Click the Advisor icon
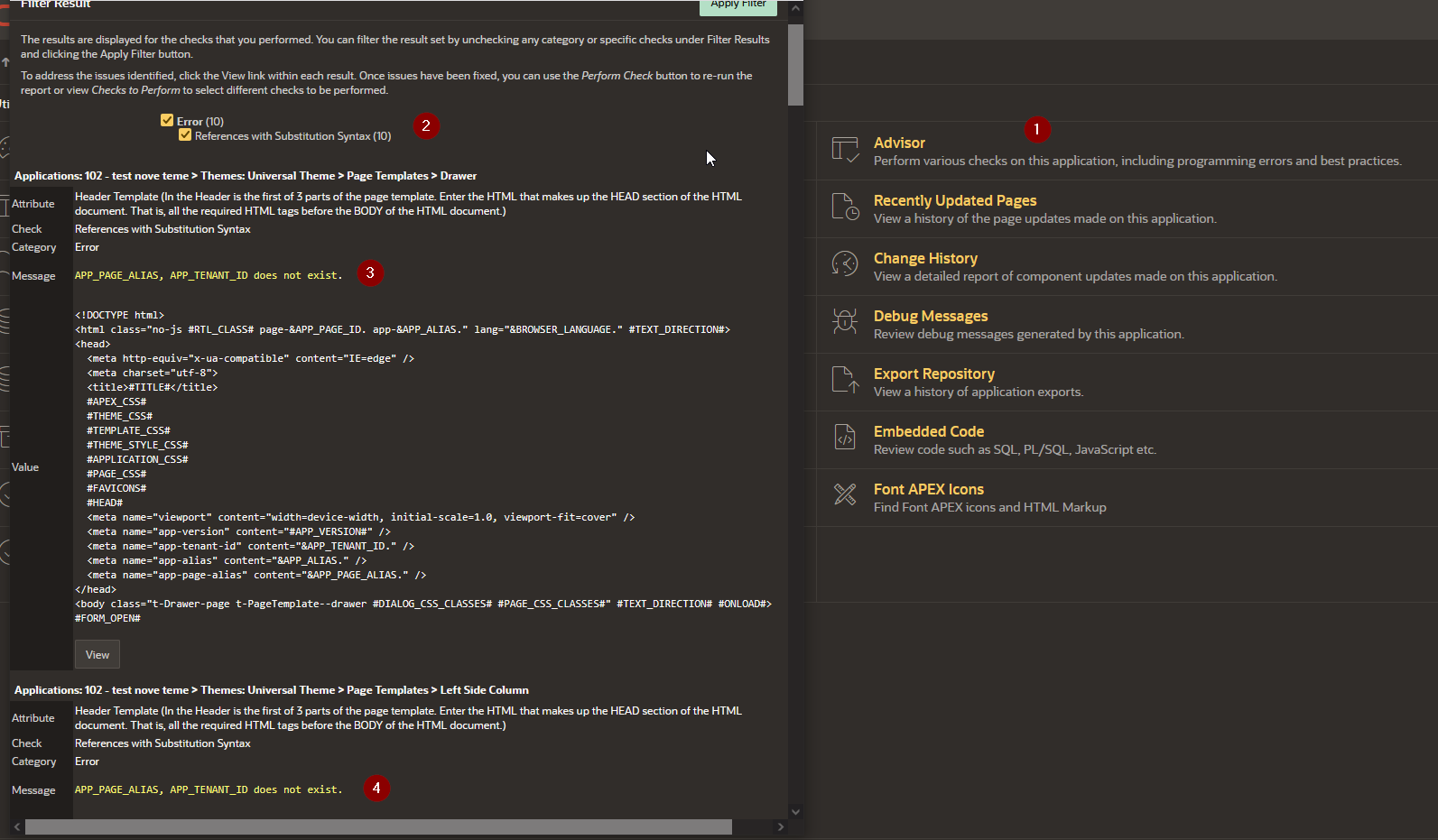 point(845,150)
